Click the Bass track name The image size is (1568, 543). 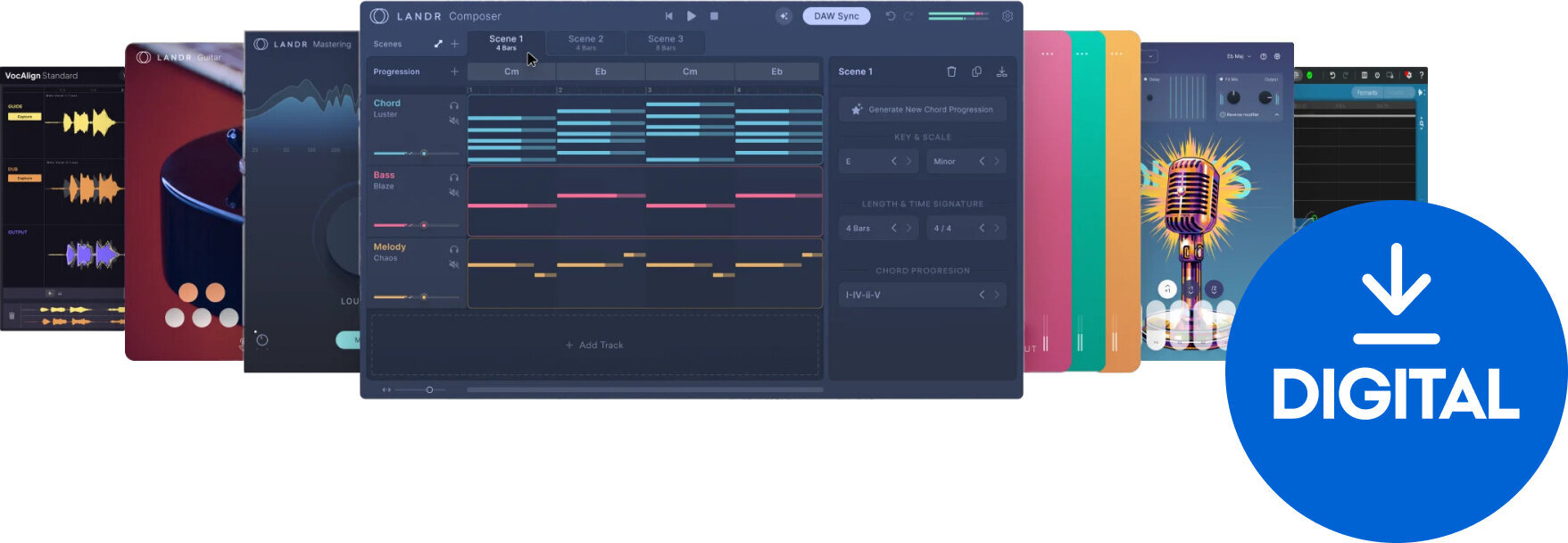(x=384, y=175)
